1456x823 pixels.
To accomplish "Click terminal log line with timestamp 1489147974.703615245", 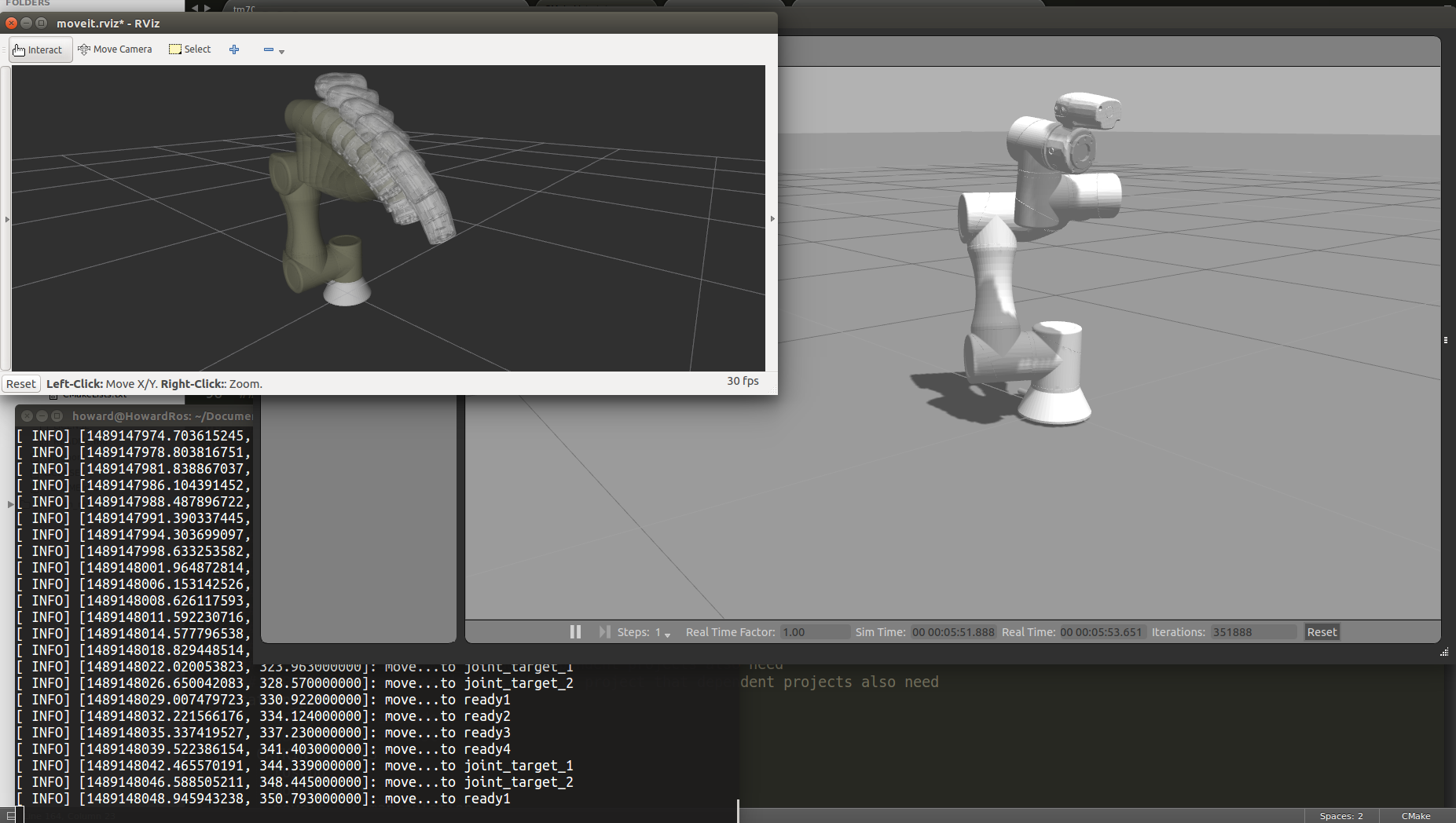I will (134, 436).
